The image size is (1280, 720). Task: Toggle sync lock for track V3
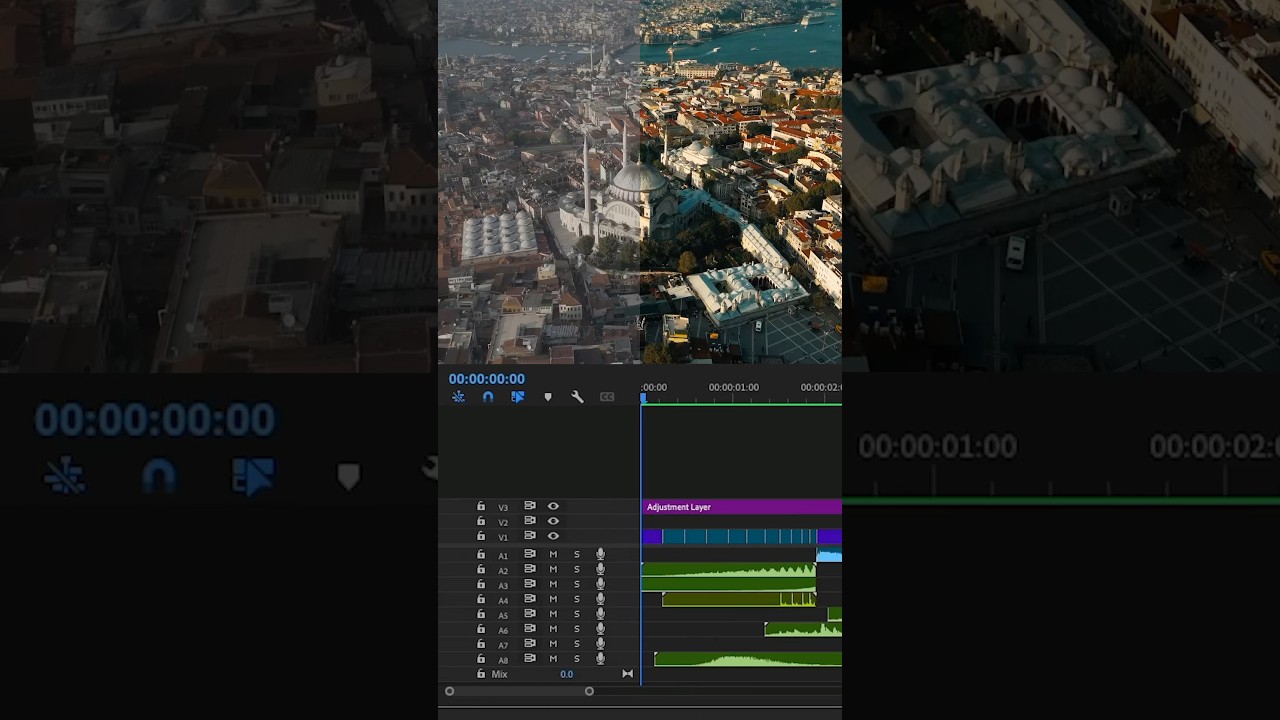pos(530,507)
